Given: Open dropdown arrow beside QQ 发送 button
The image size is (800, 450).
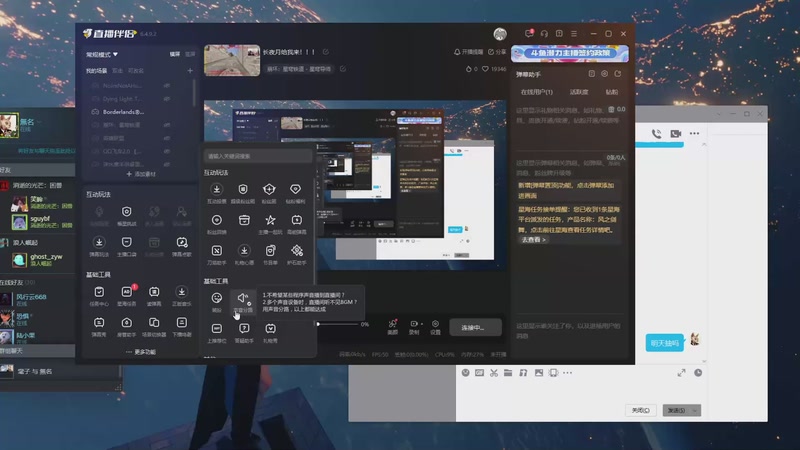Looking at the screenshot, I should click(x=695, y=410).
